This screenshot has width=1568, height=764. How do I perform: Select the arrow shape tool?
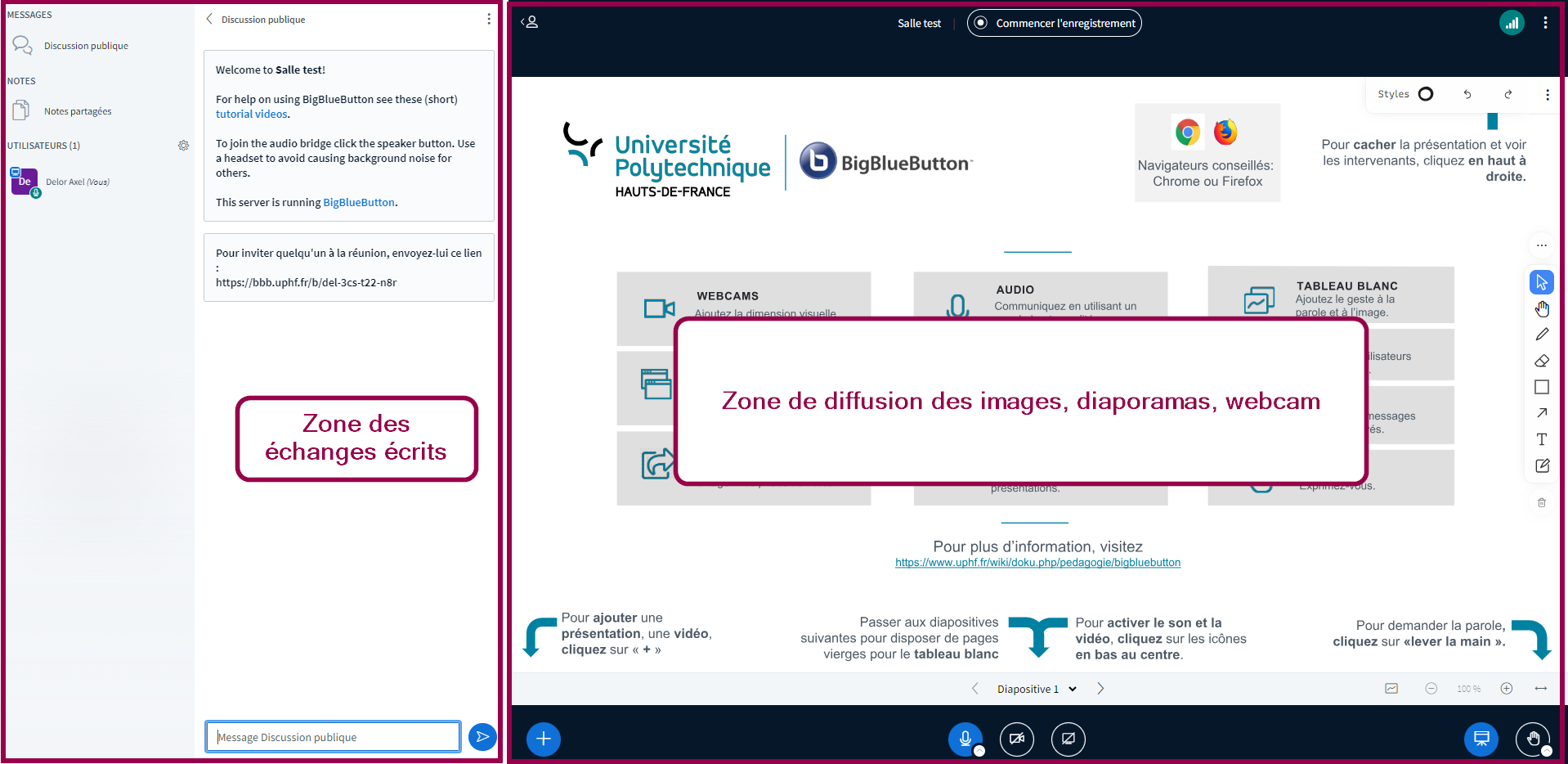[1541, 413]
